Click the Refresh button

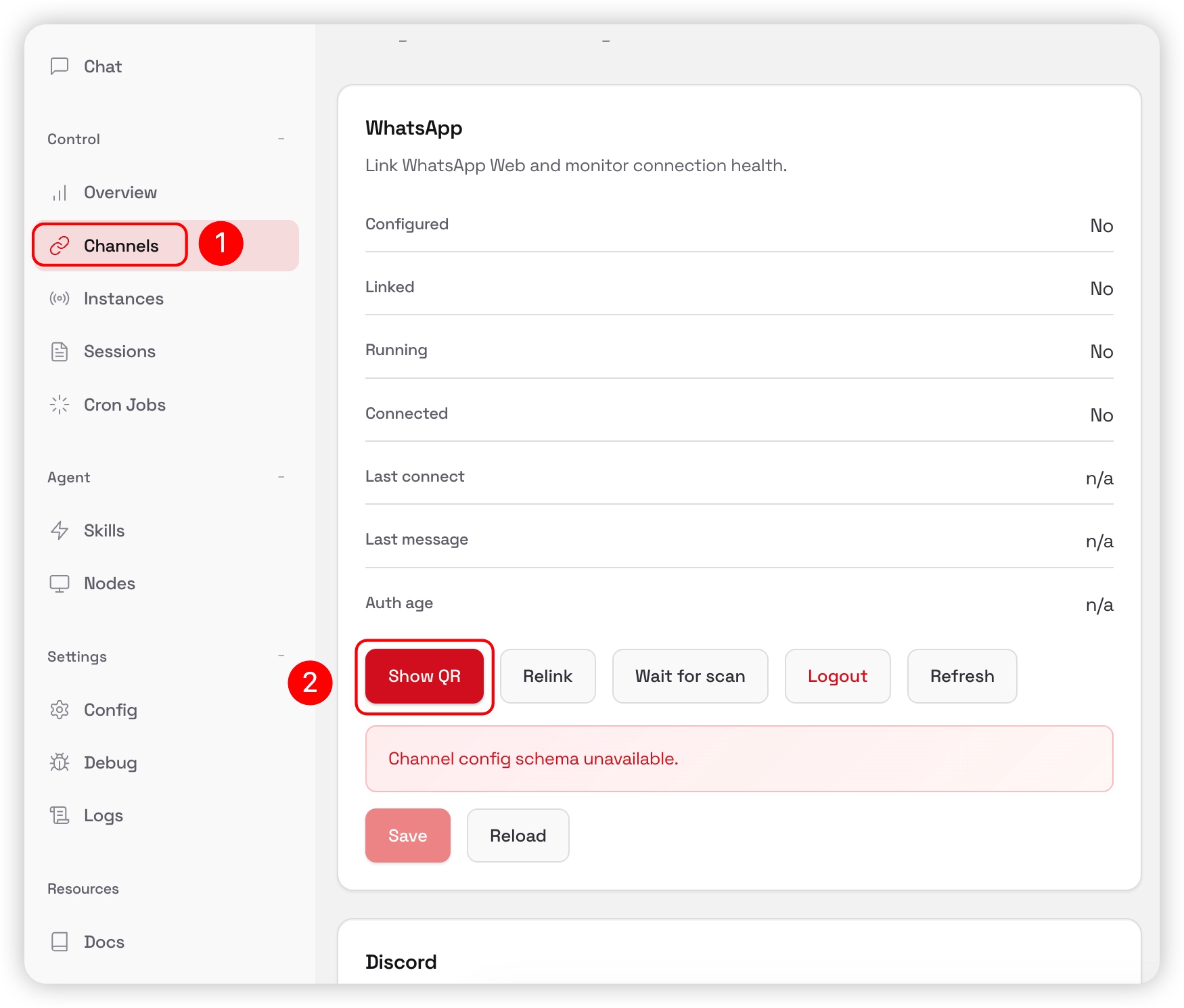(x=962, y=676)
